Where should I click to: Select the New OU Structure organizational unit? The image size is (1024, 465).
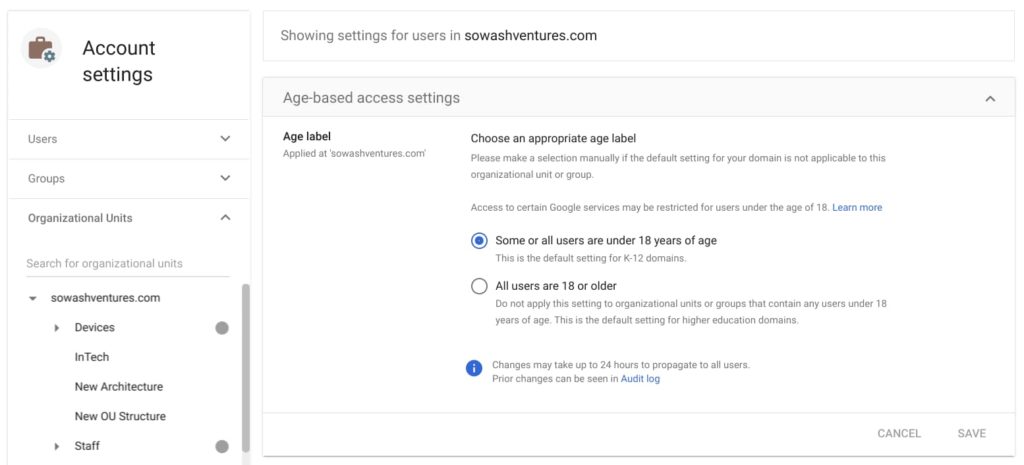120,417
